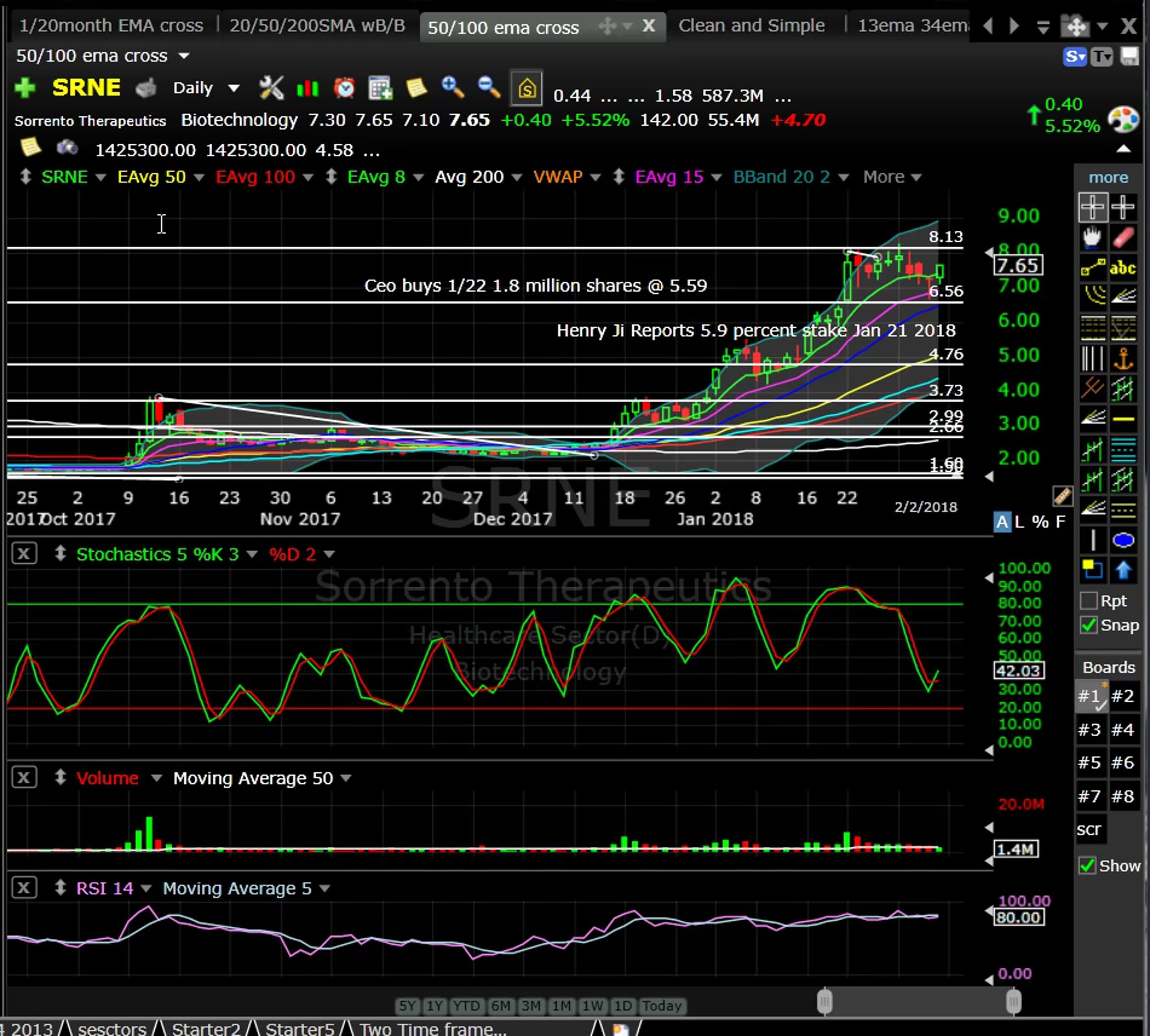Toggle the F scale option
Viewport: 1150px width, 1036px height.
pos(1060,522)
